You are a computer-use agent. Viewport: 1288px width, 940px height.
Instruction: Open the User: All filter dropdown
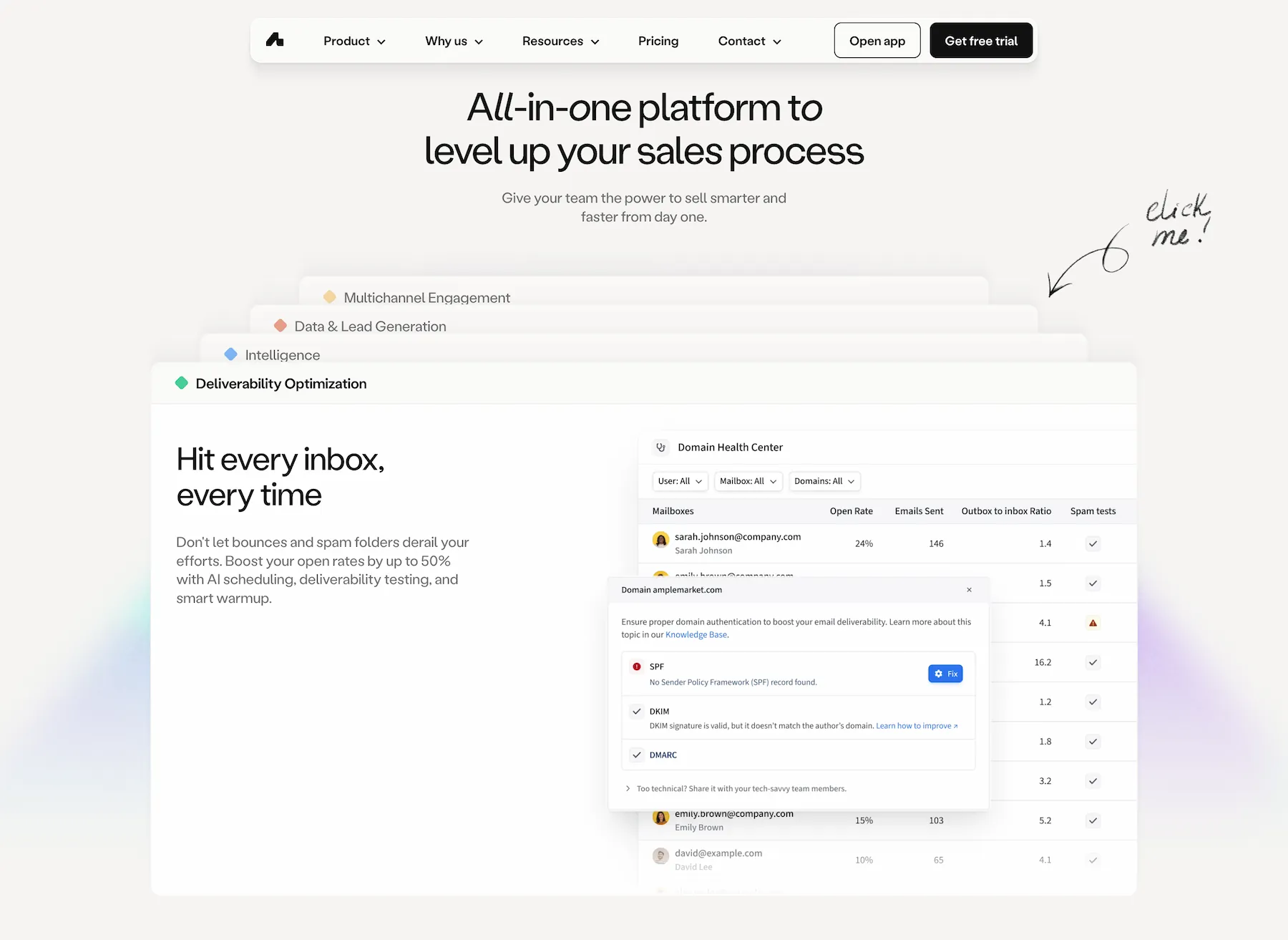tap(679, 481)
